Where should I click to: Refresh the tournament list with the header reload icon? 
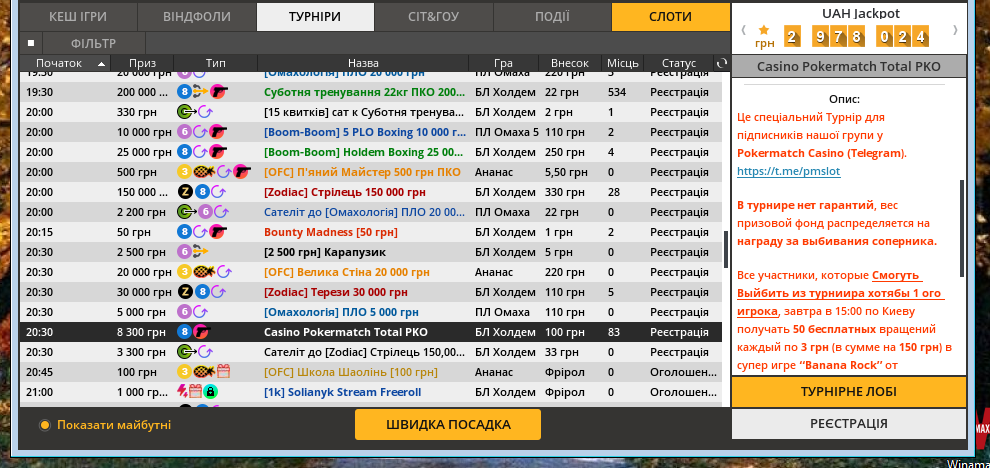point(722,63)
